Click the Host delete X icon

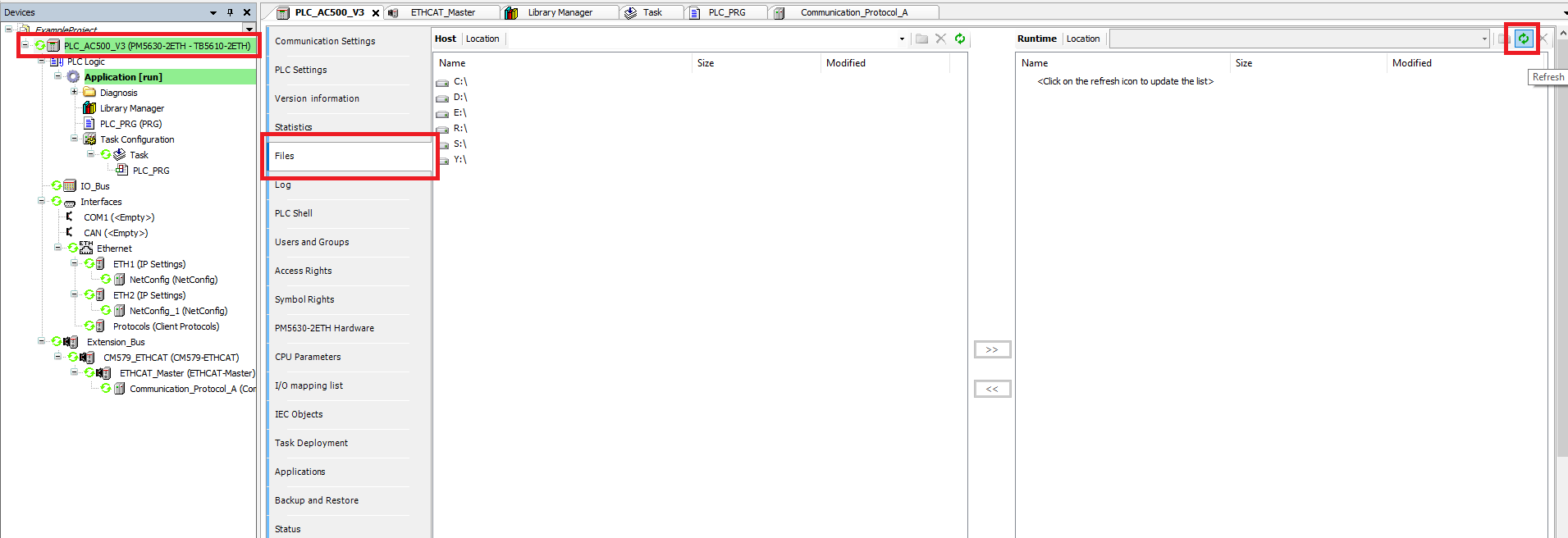tap(940, 39)
